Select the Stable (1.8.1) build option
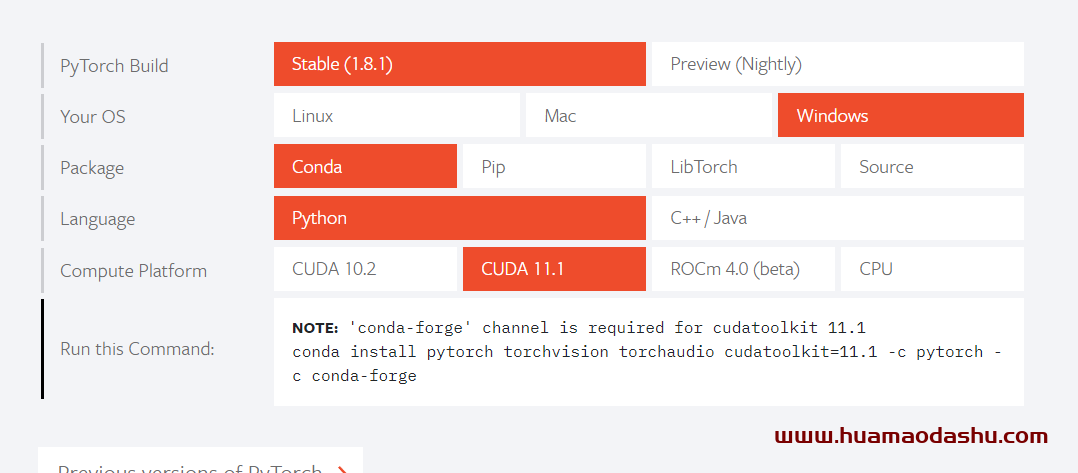The width and height of the screenshot is (1078, 473). click(x=459, y=64)
